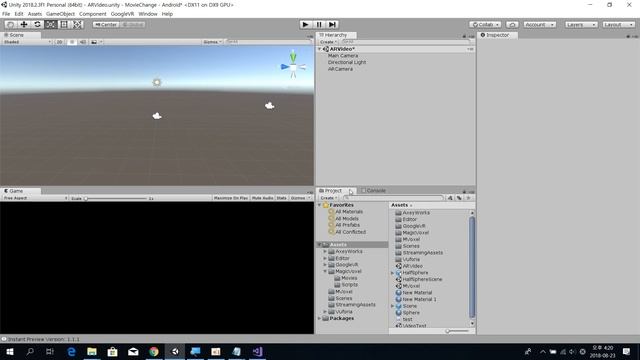The height and width of the screenshot is (360, 640).
Task: Toggle Global/Local handle rotation button
Action: [132, 24]
